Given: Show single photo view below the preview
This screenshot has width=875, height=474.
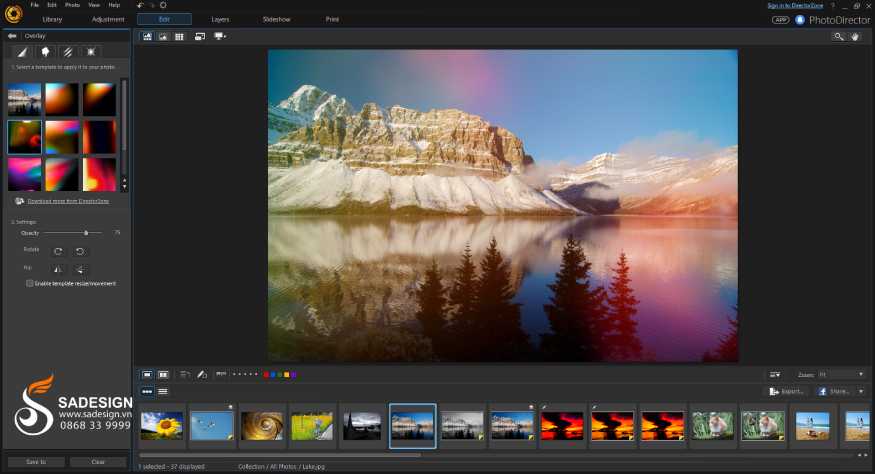Looking at the screenshot, I should pyautogui.click(x=147, y=375).
